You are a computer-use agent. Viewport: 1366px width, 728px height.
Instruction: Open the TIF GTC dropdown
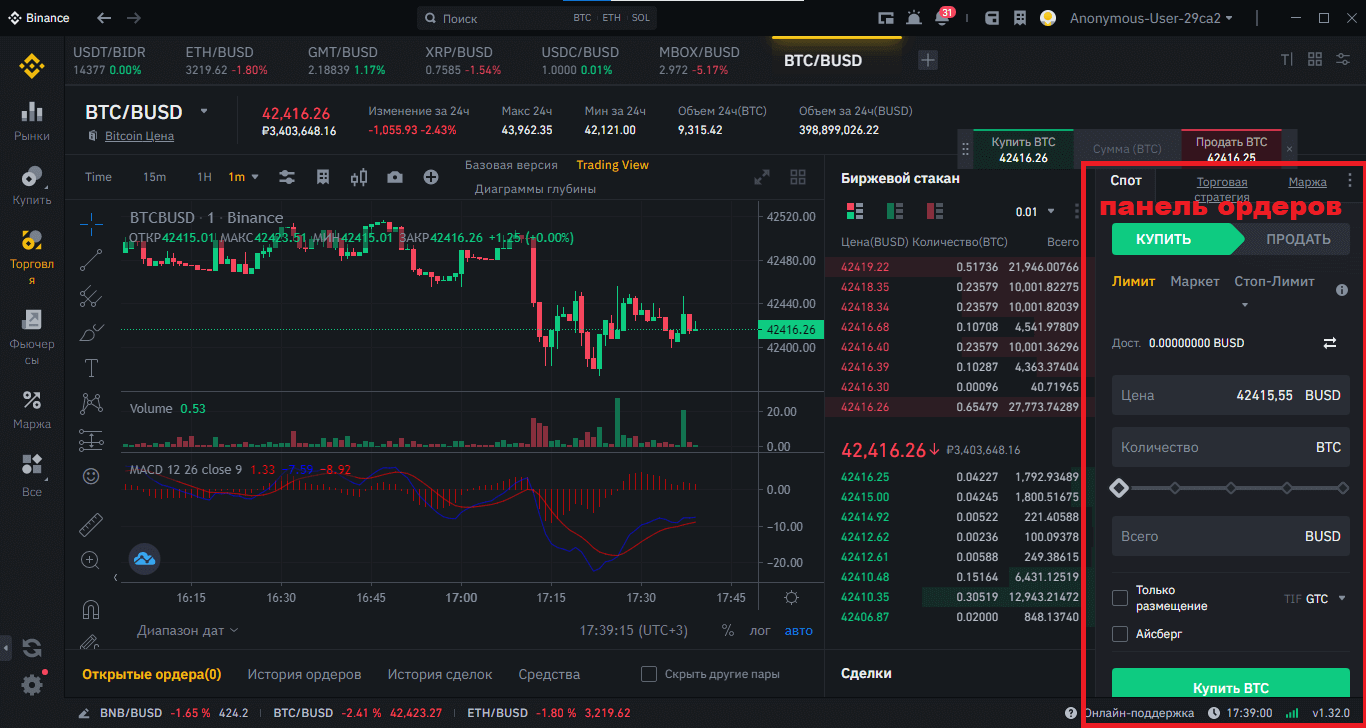(1322, 599)
